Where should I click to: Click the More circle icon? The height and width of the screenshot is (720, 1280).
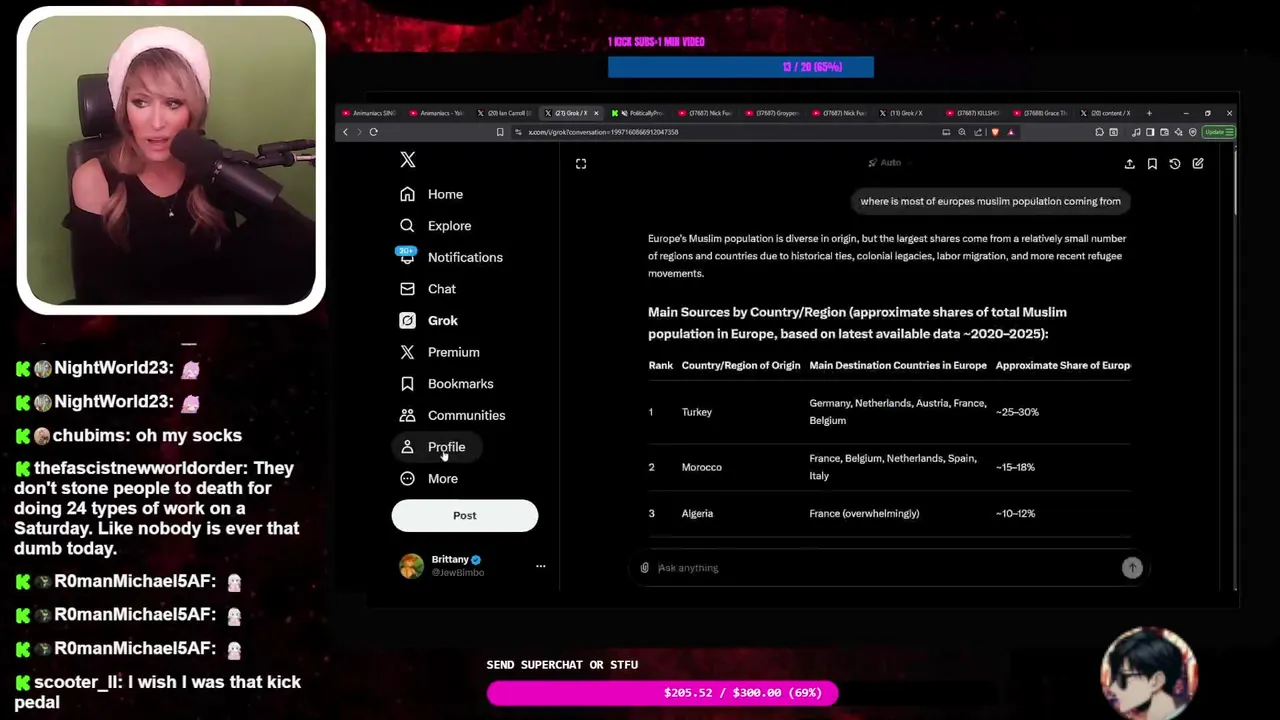click(x=407, y=479)
